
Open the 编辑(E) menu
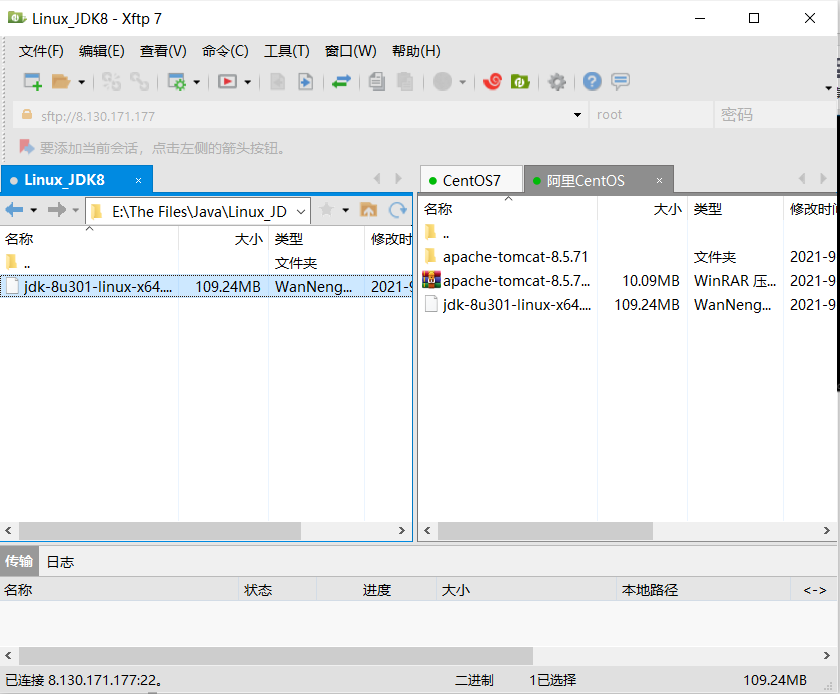coord(101,51)
